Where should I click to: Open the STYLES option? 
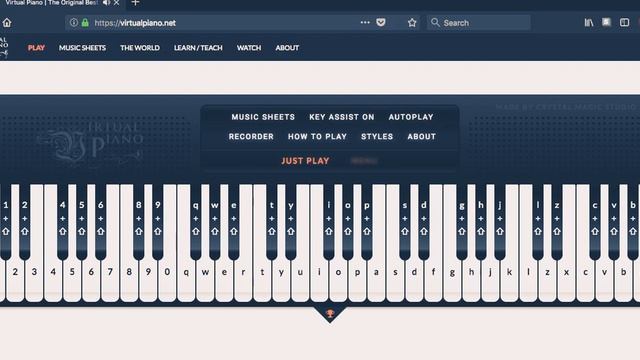click(x=377, y=137)
